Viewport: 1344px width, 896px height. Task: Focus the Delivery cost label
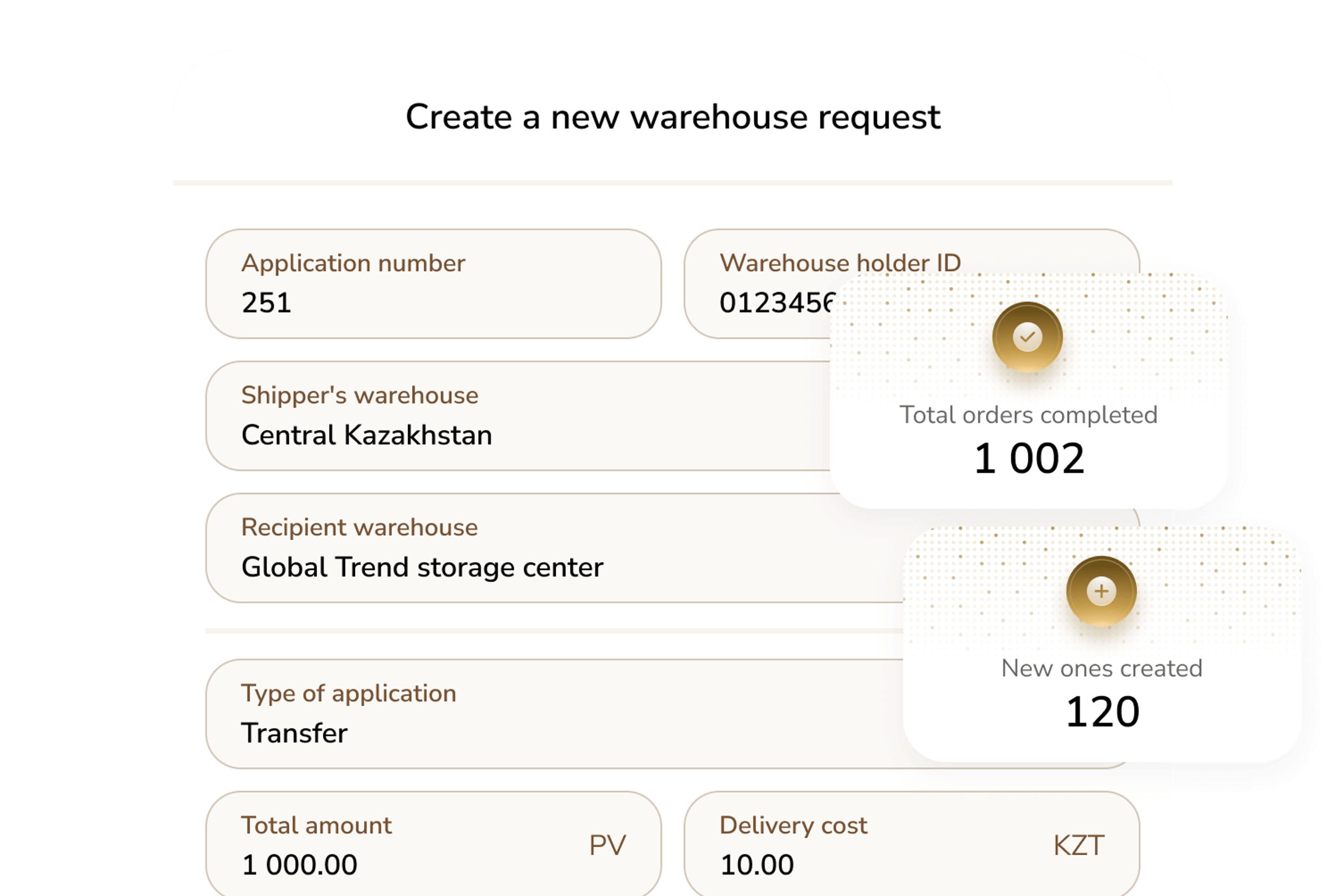(793, 825)
